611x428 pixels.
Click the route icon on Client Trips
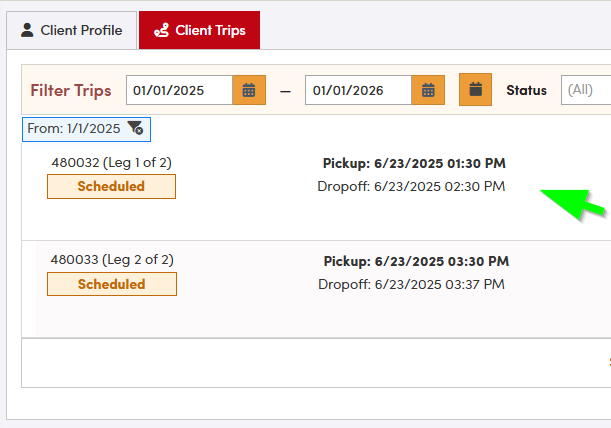(161, 30)
